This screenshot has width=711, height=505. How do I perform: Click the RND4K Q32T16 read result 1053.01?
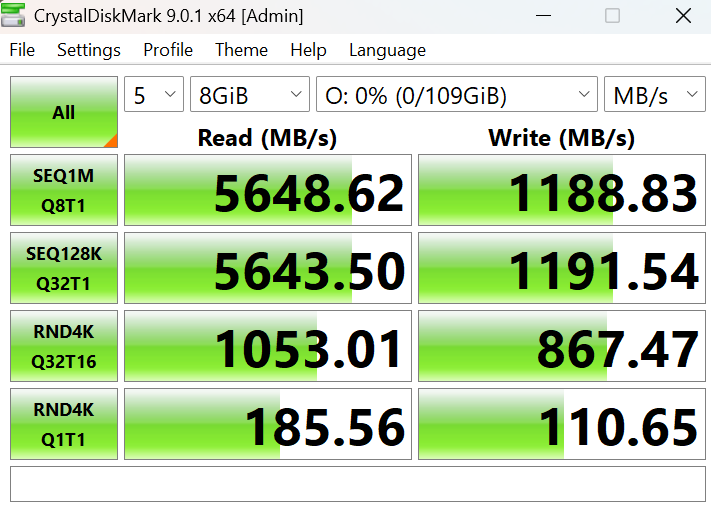click(x=268, y=346)
